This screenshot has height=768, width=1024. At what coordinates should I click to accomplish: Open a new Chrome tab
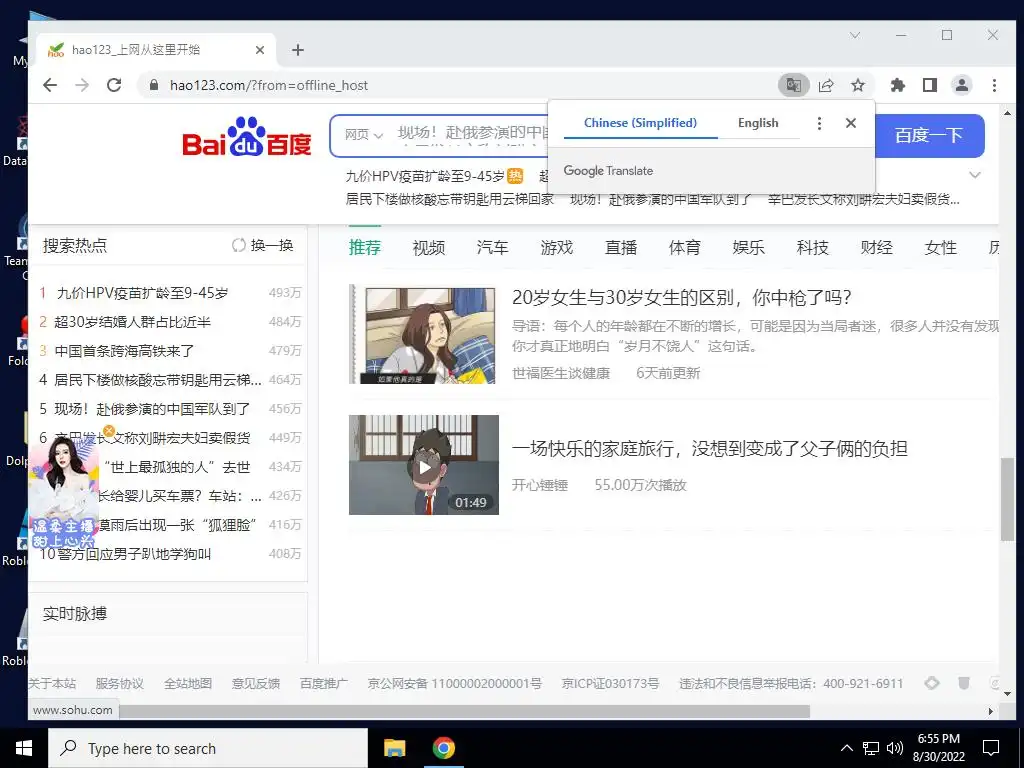(298, 50)
